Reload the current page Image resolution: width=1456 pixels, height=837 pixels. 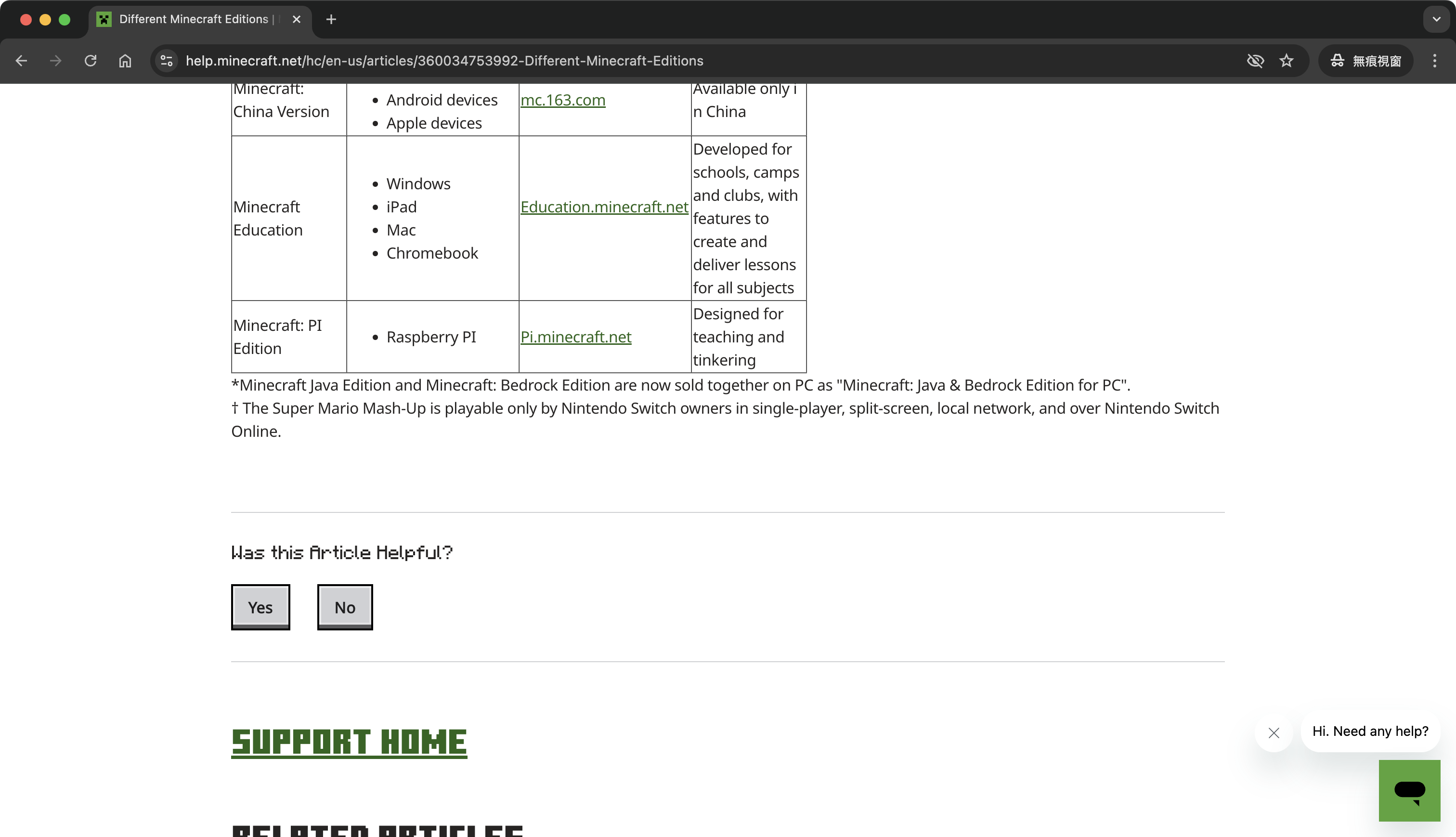(90, 61)
